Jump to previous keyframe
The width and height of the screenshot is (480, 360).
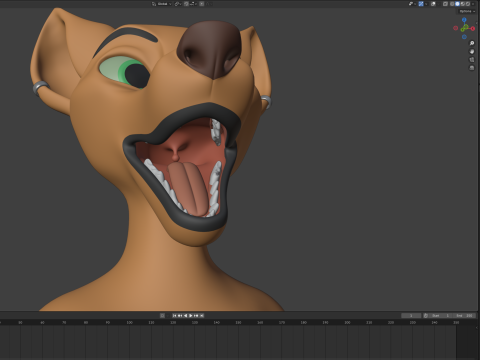coord(180,315)
